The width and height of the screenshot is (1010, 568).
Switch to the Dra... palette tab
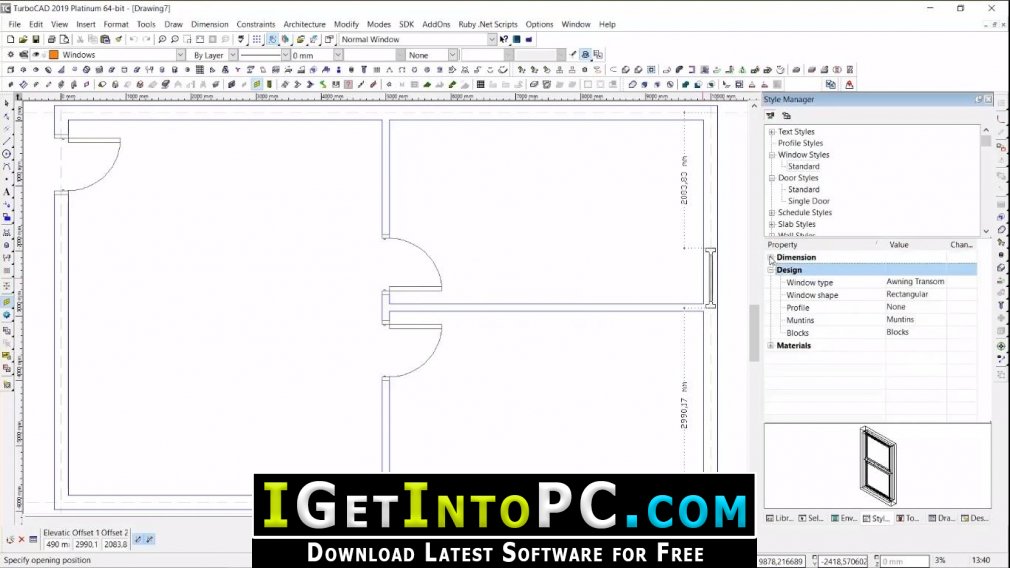coord(942,518)
